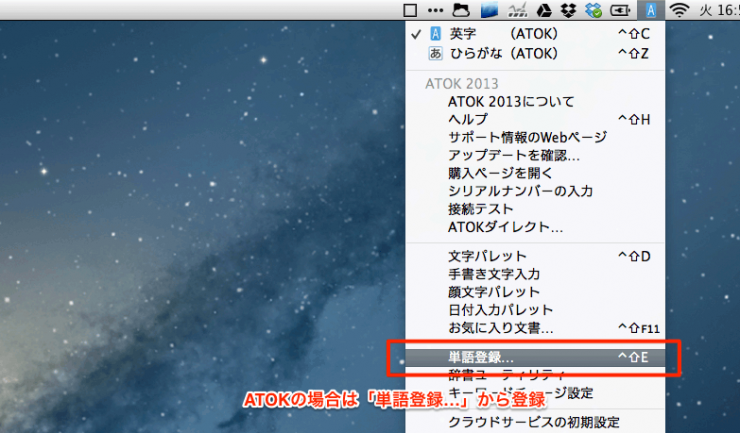Click the clock showing 火 16 in menu bar
740x433 pixels.
tap(719, 10)
